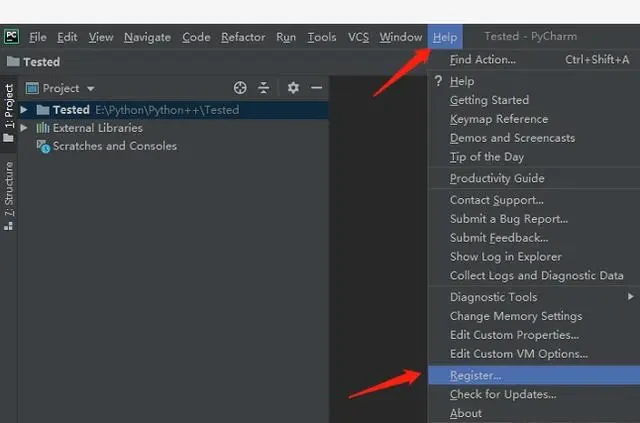
Task: Click the Scratches and Consoles icon
Action: 43,146
